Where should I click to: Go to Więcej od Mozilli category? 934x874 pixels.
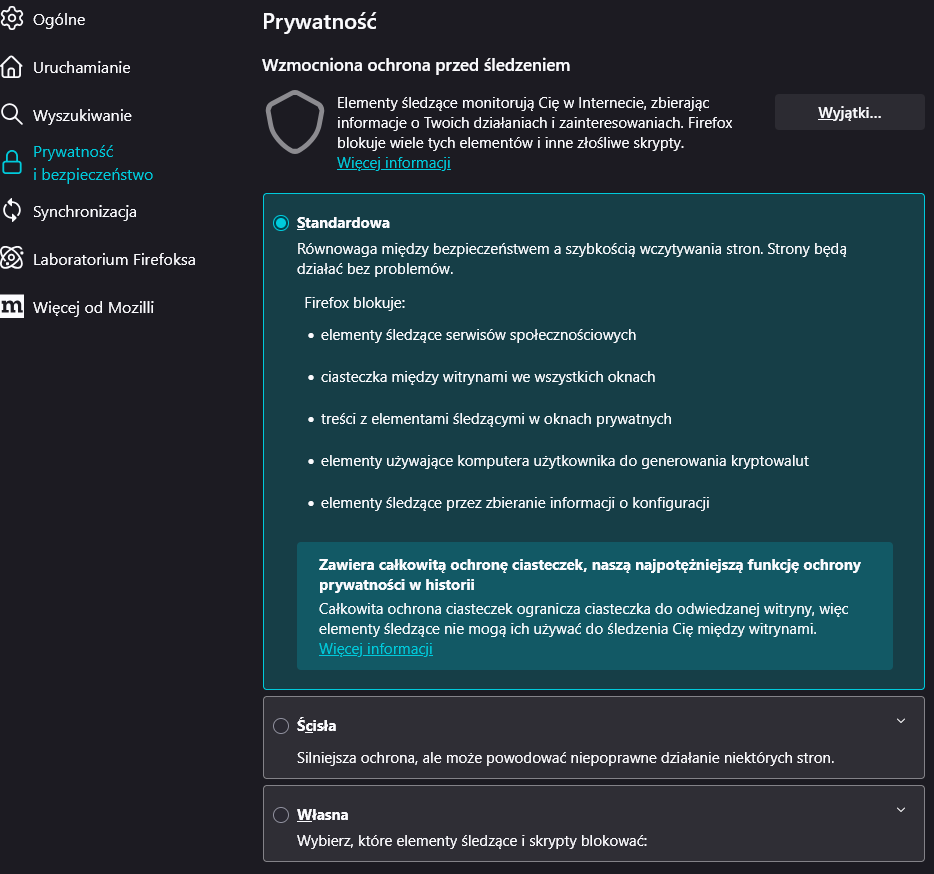pos(93,307)
